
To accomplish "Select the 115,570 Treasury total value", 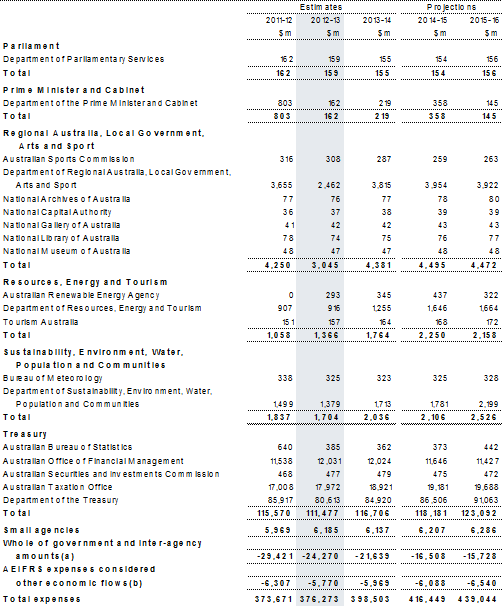I will pyautogui.click(x=274, y=513).
